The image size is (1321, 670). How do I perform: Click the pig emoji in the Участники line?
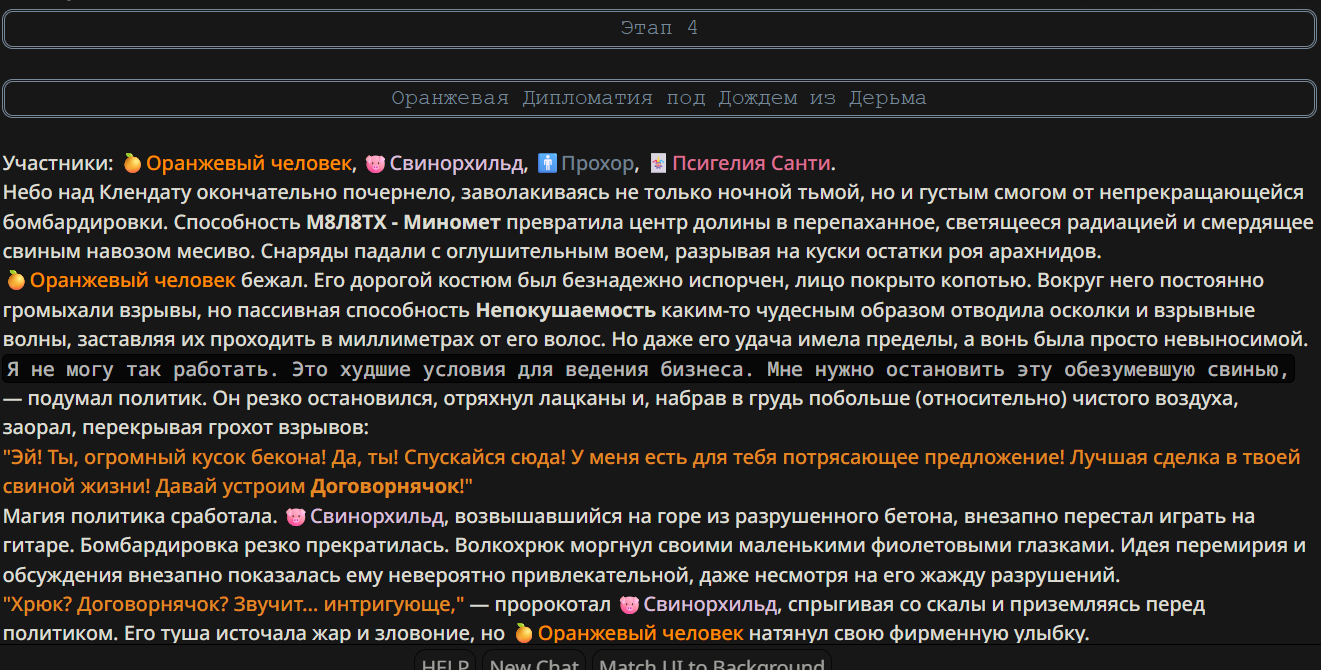(375, 163)
